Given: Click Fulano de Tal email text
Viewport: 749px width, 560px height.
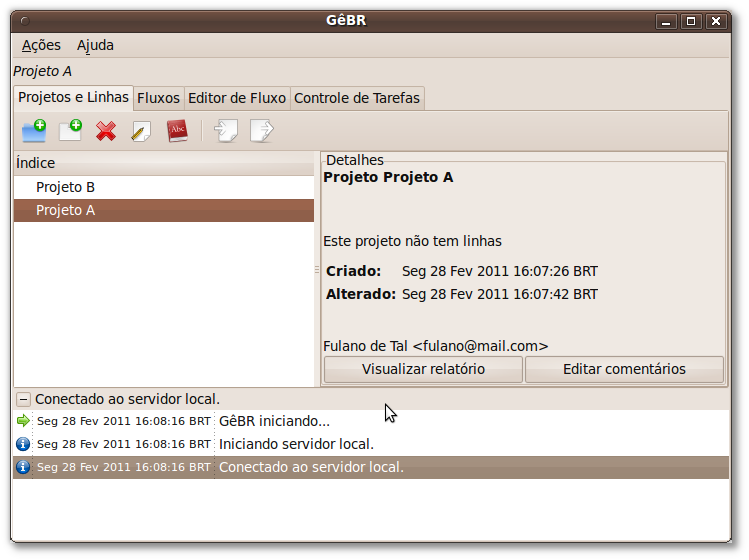Looking at the screenshot, I should [x=436, y=346].
